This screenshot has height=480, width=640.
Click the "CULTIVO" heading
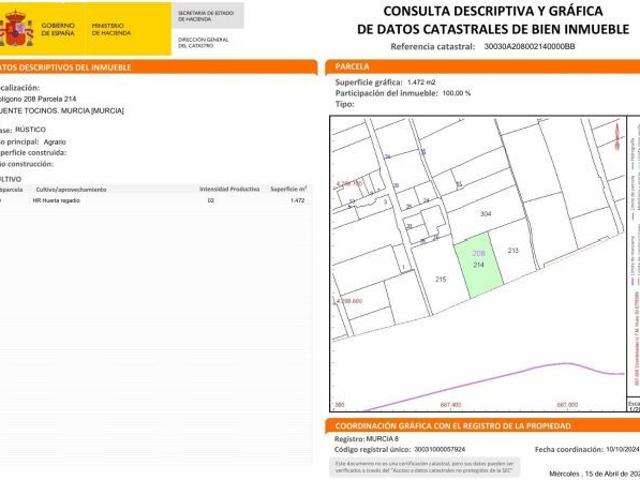(x=10, y=179)
